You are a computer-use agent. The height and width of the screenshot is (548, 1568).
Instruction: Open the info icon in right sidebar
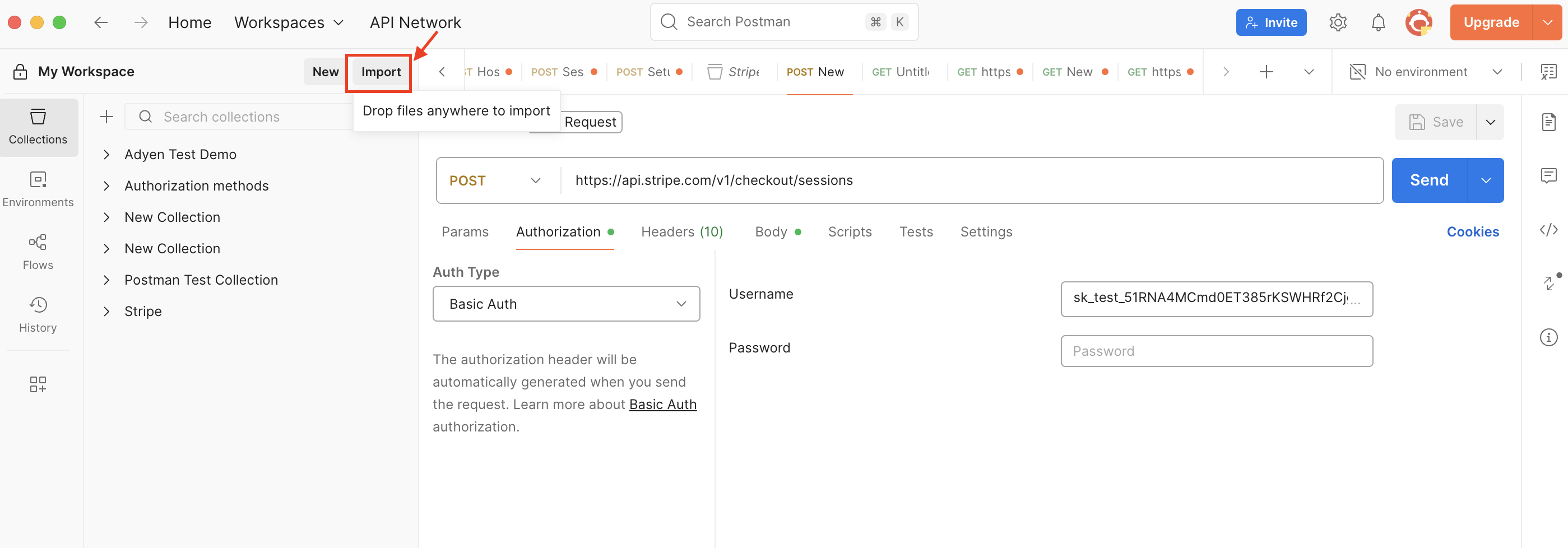tap(1548, 337)
